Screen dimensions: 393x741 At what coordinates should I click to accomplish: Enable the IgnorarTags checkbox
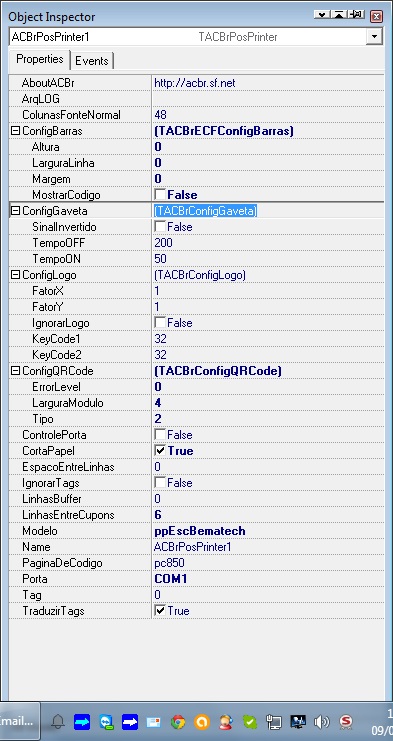tap(160, 483)
